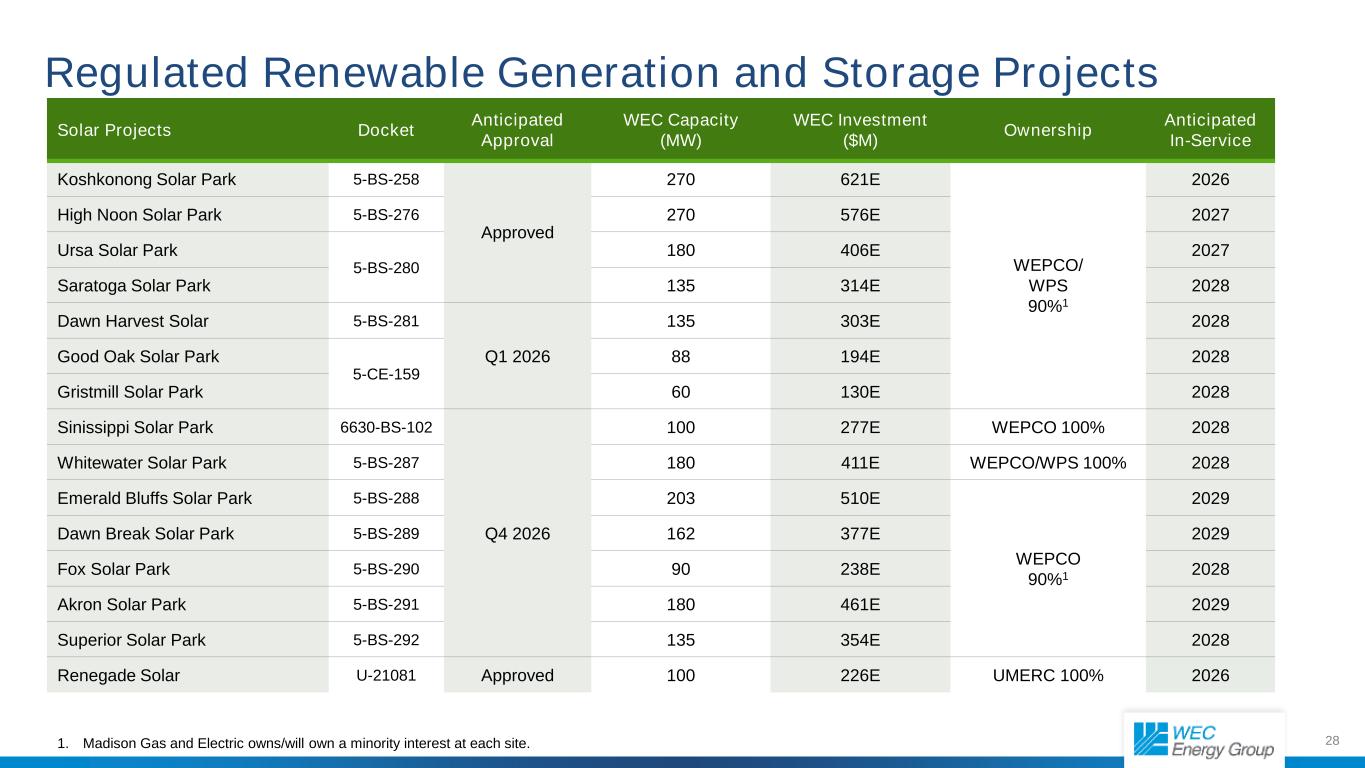
Task: Click the Renegade Solar project name
Action: tap(119, 675)
